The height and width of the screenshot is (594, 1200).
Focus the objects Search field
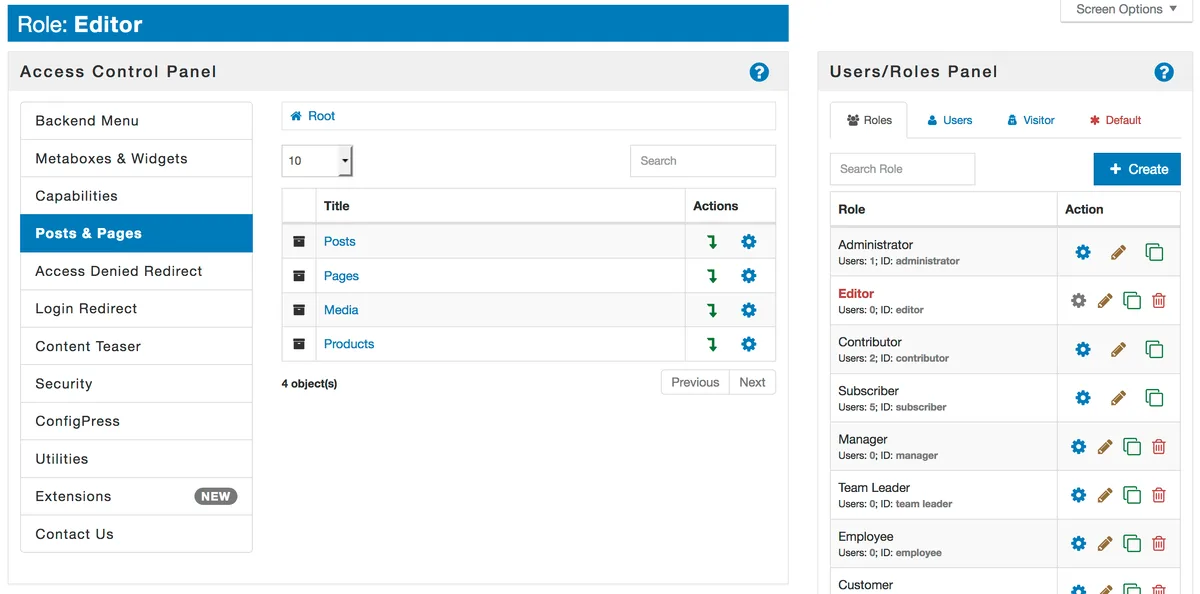[703, 160]
